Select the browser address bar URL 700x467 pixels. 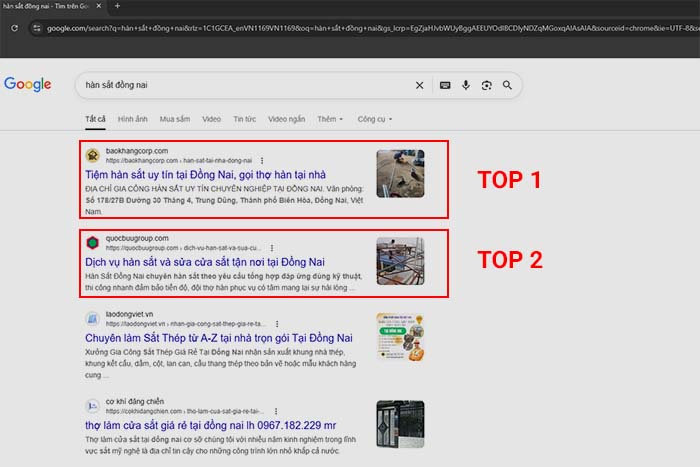pos(371,28)
